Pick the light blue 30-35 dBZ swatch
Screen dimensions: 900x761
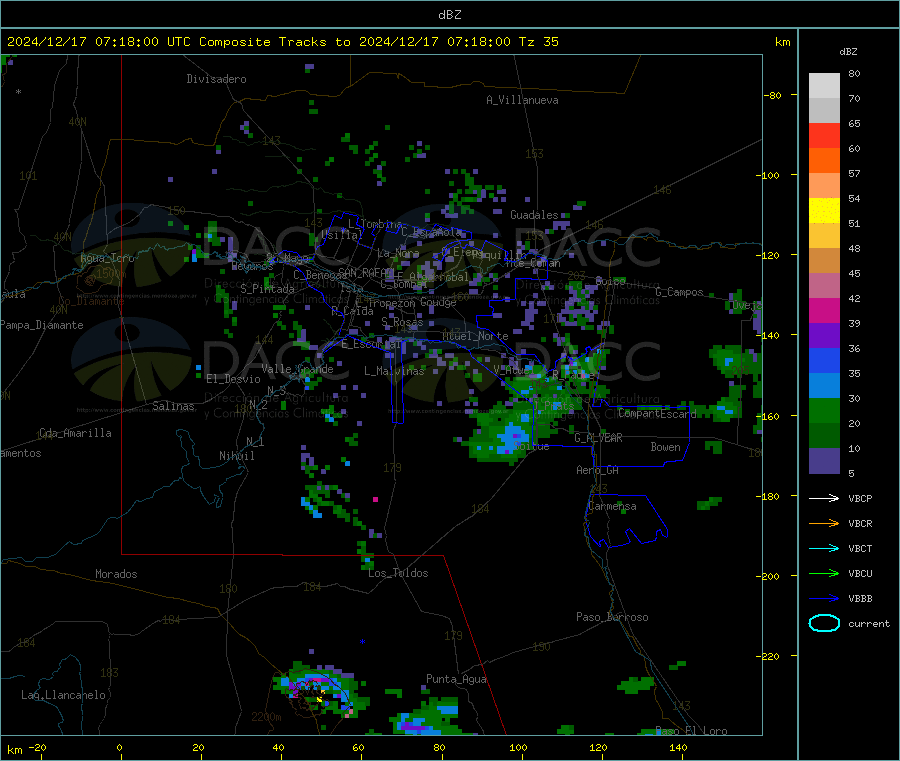(x=824, y=386)
